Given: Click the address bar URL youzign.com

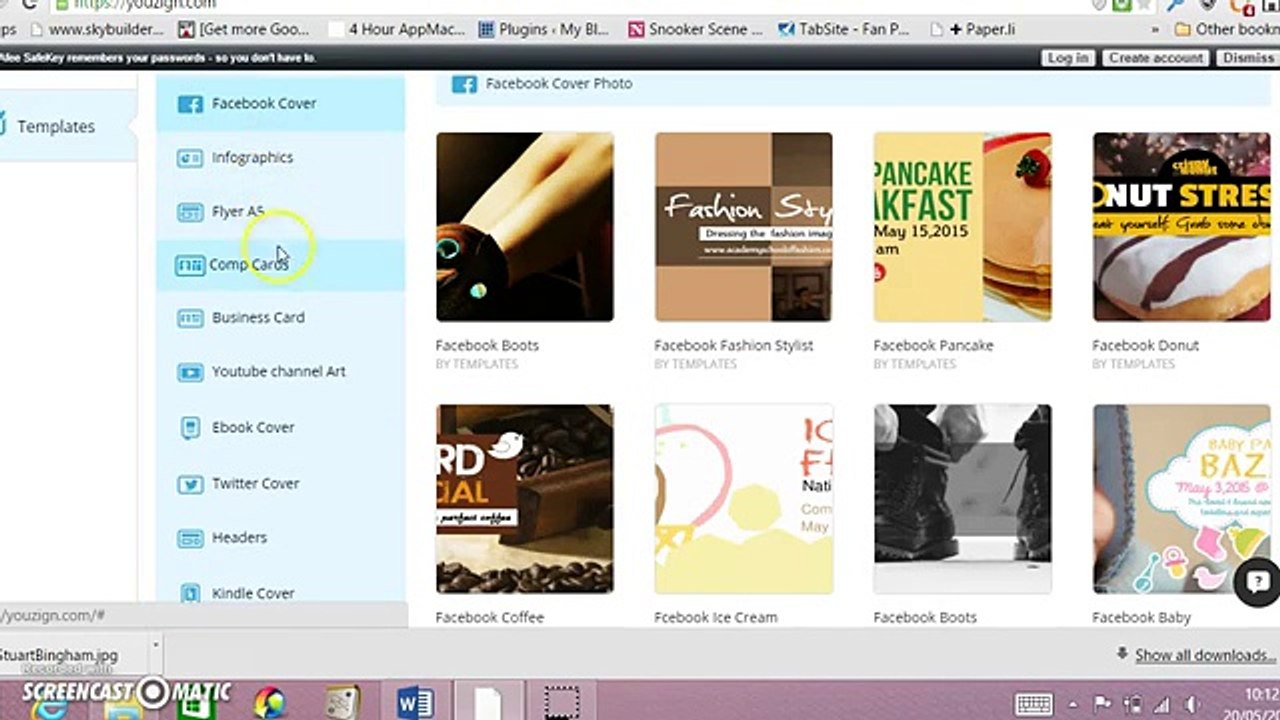Looking at the screenshot, I should (x=145, y=5).
